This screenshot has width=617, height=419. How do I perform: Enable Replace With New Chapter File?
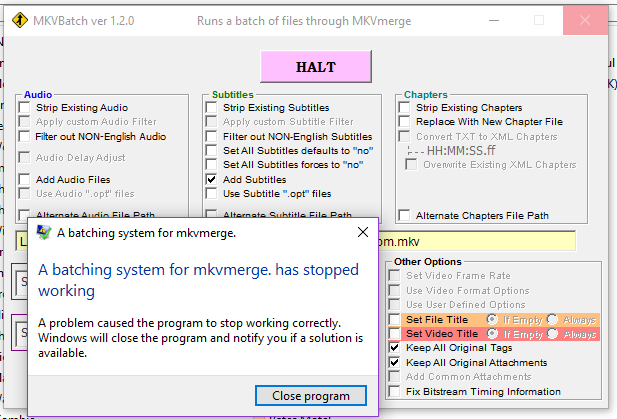point(404,122)
